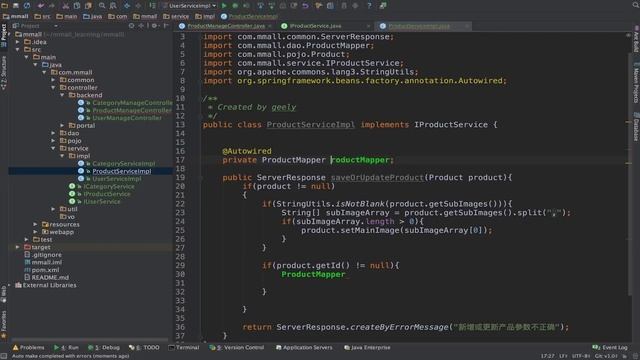Expand the .idea folder arrow
640x360 pixels.
click(x=18, y=42)
